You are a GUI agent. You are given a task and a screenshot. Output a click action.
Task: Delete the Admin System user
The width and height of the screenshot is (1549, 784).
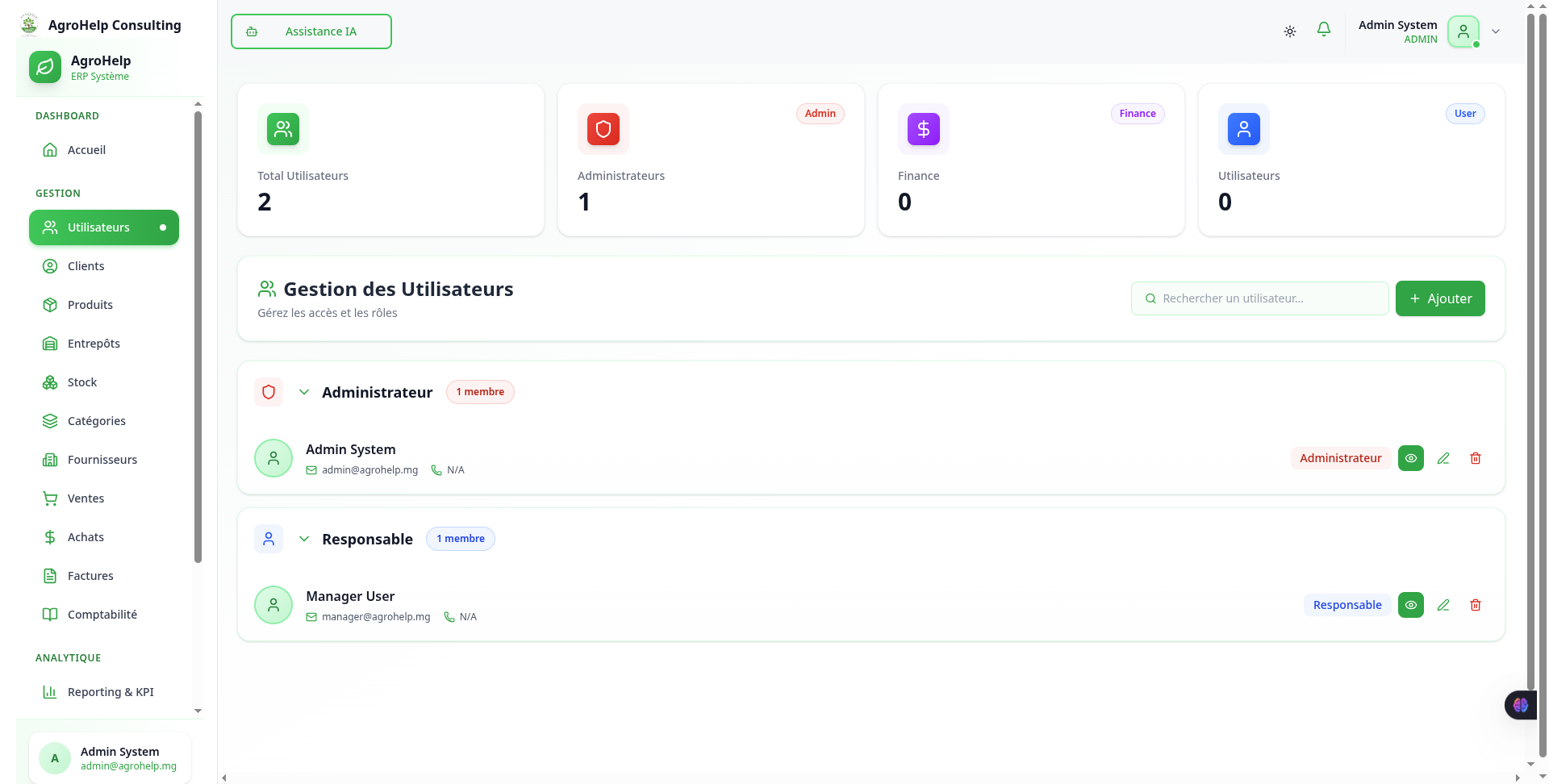(1476, 458)
